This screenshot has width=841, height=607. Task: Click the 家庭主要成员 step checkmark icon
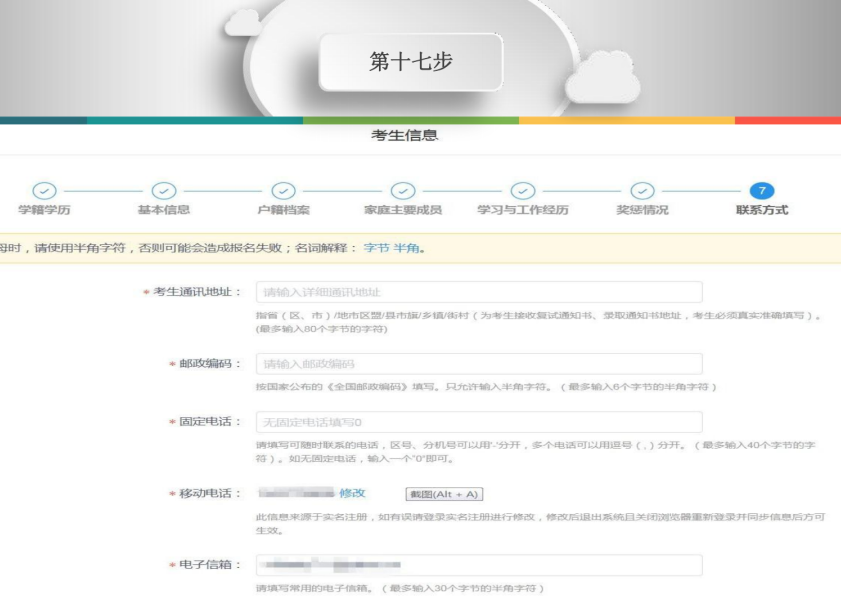[x=403, y=189]
